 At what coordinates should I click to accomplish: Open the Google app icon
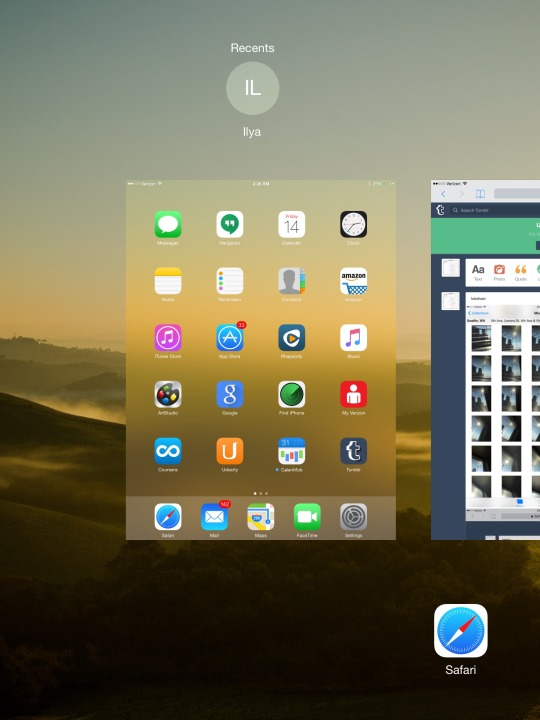click(x=230, y=394)
